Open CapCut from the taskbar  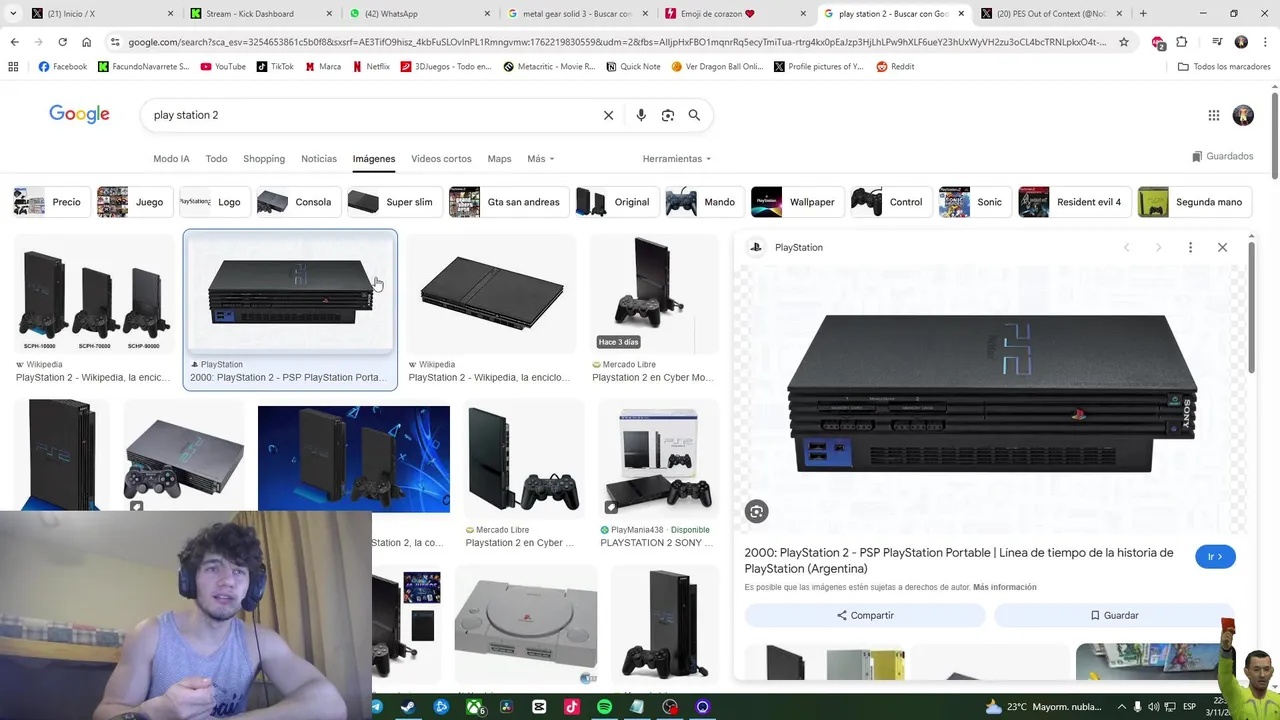(539, 707)
